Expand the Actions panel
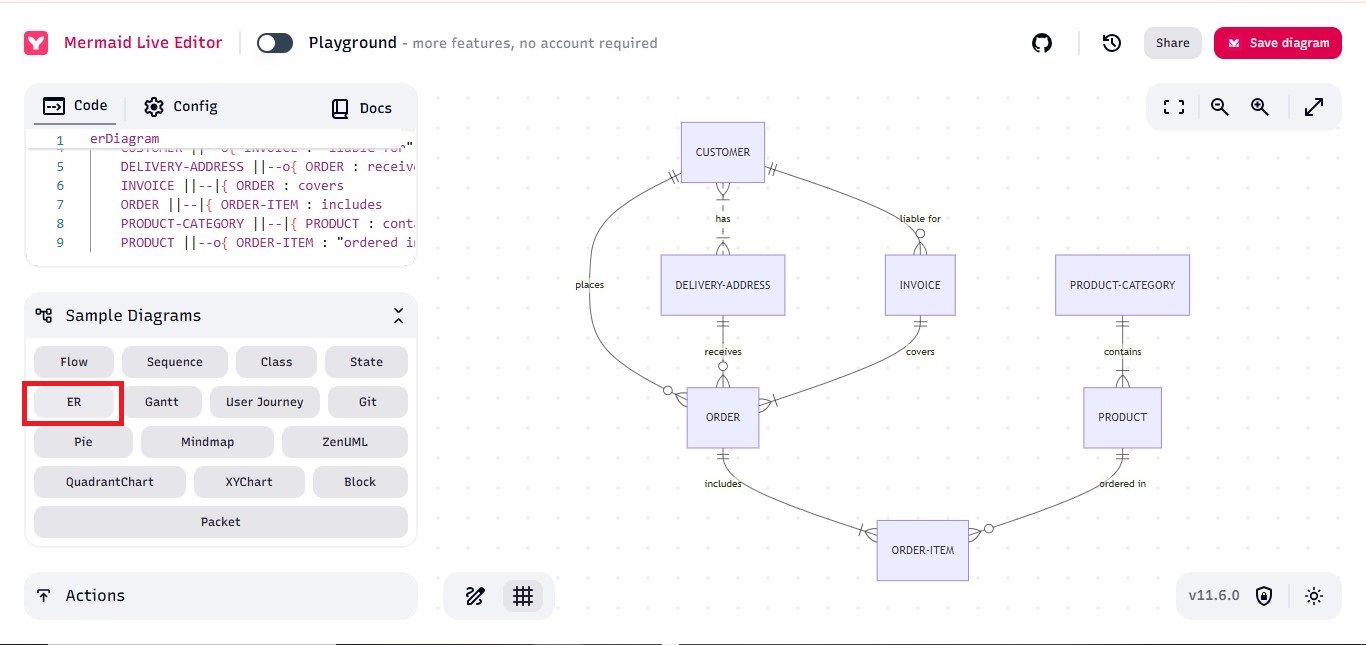The width and height of the screenshot is (1366, 645). coord(221,596)
